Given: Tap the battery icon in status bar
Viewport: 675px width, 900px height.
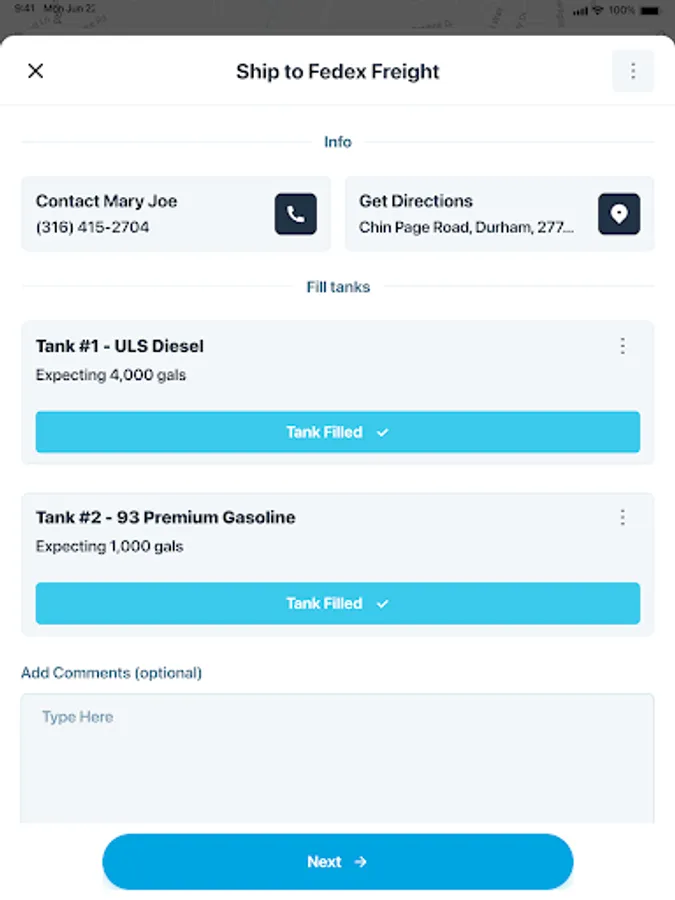Looking at the screenshot, I should 651,10.
